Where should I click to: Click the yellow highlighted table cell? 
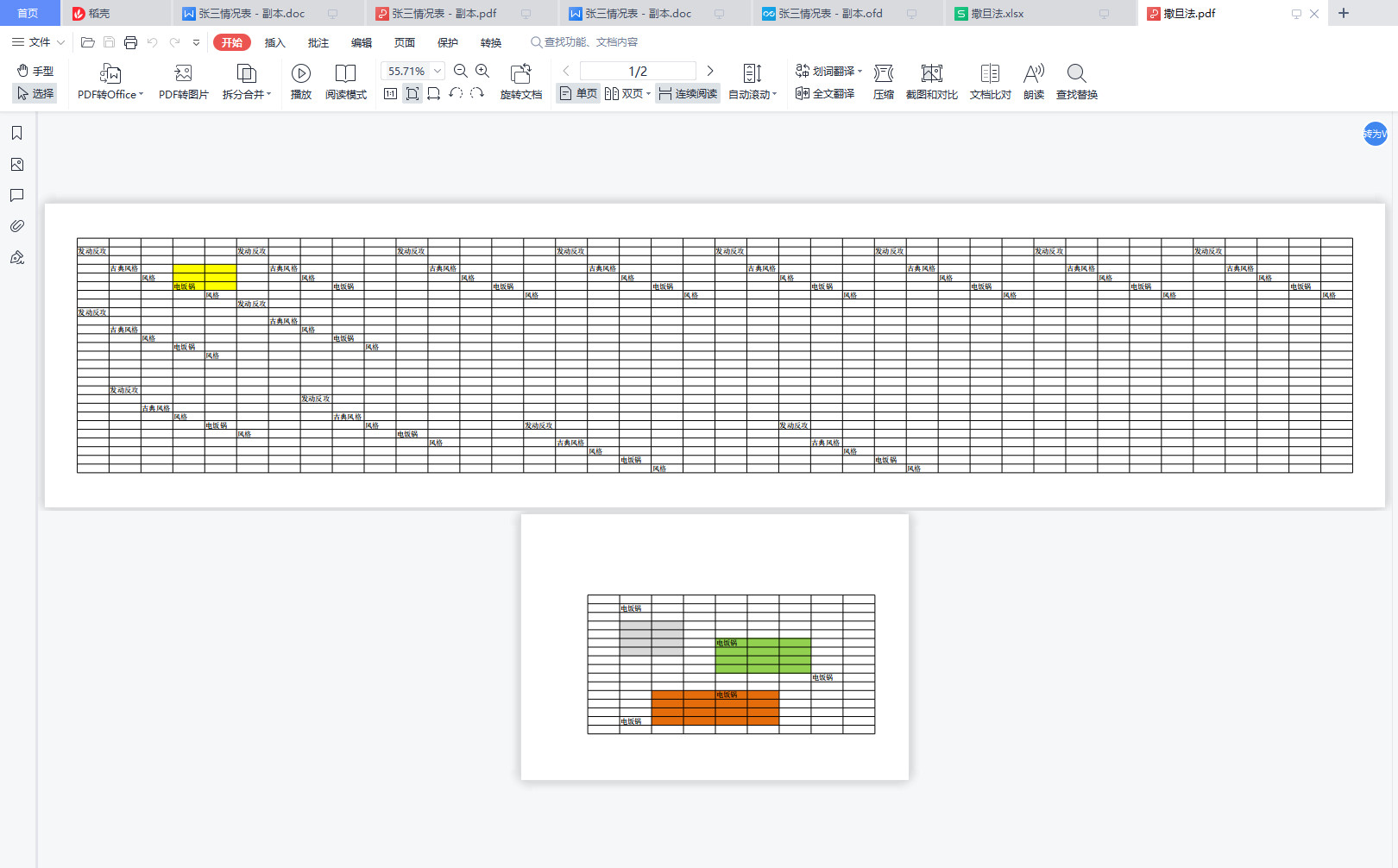pyautogui.click(x=205, y=277)
